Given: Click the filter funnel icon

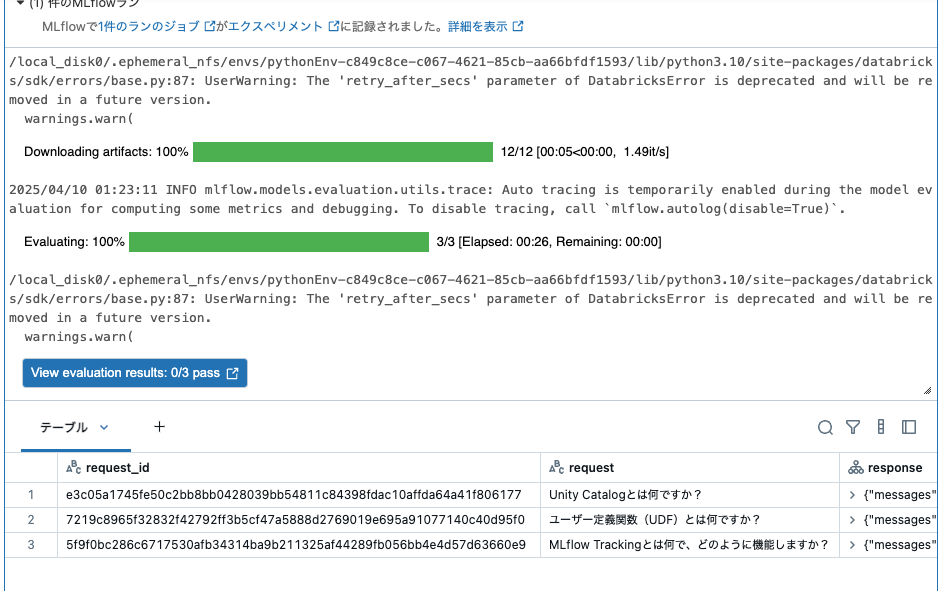Looking at the screenshot, I should click(853, 427).
